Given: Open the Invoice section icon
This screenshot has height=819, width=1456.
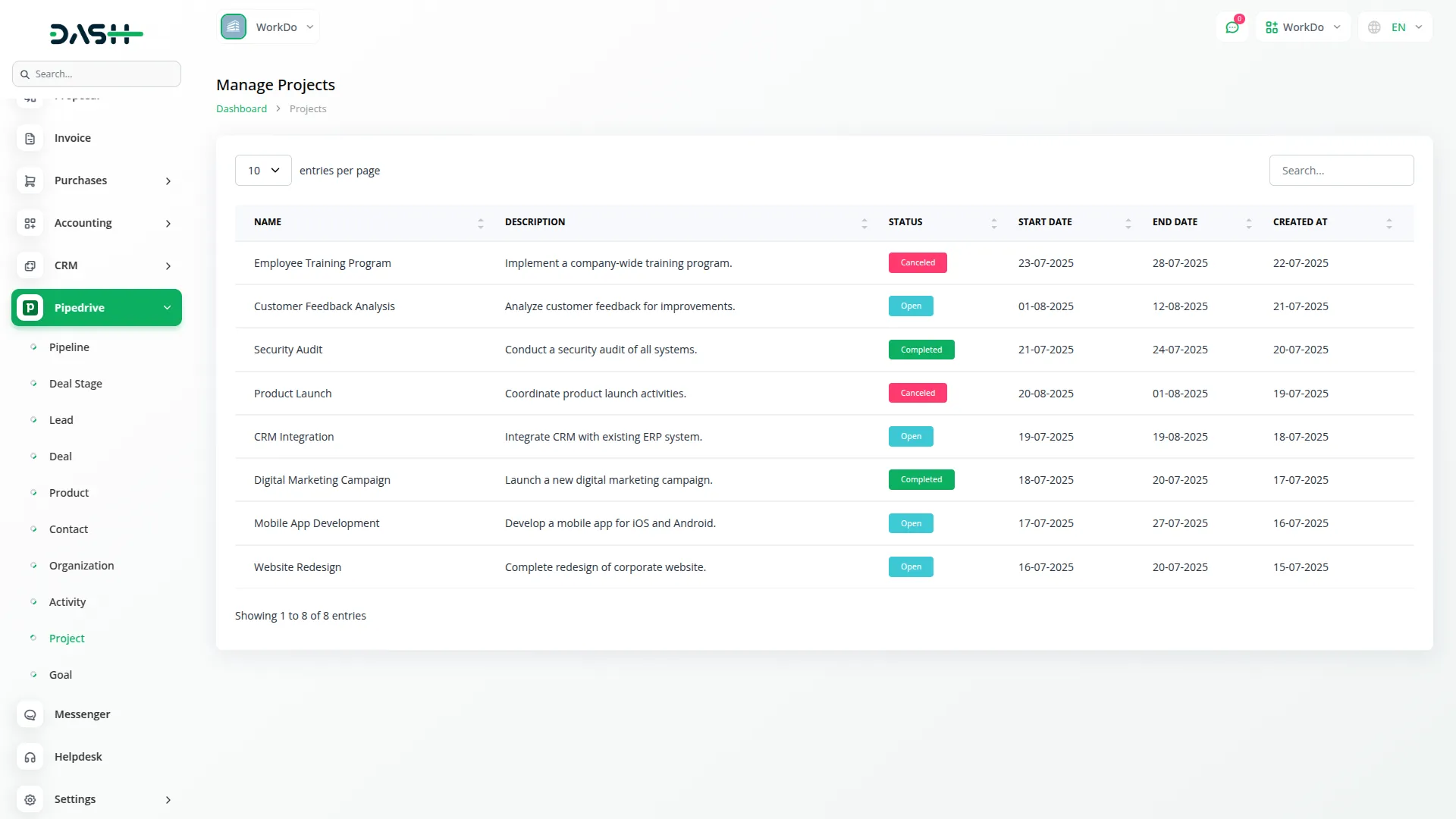Looking at the screenshot, I should tap(30, 138).
